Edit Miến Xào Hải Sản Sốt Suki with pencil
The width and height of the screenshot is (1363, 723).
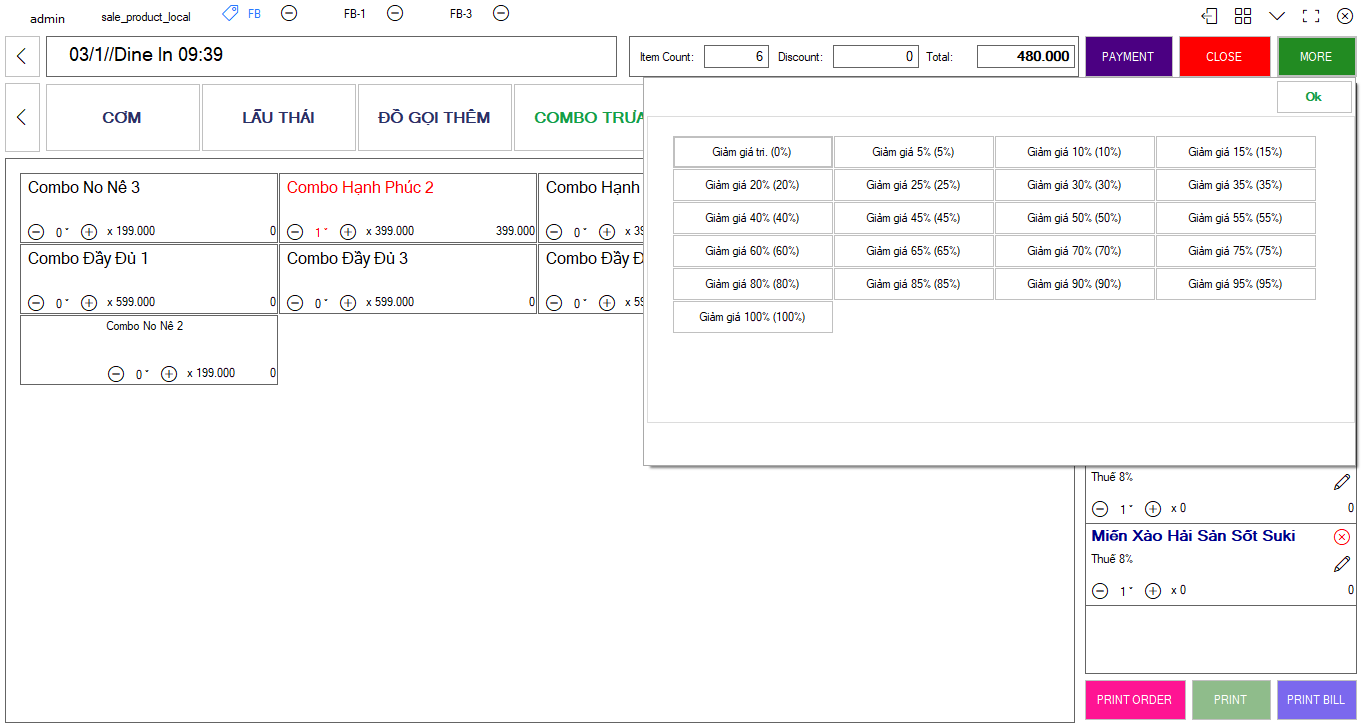pyautogui.click(x=1342, y=564)
